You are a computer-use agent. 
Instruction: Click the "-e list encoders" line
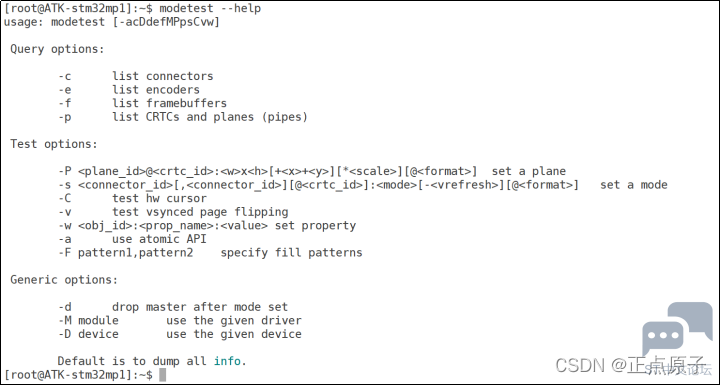click(129, 90)
